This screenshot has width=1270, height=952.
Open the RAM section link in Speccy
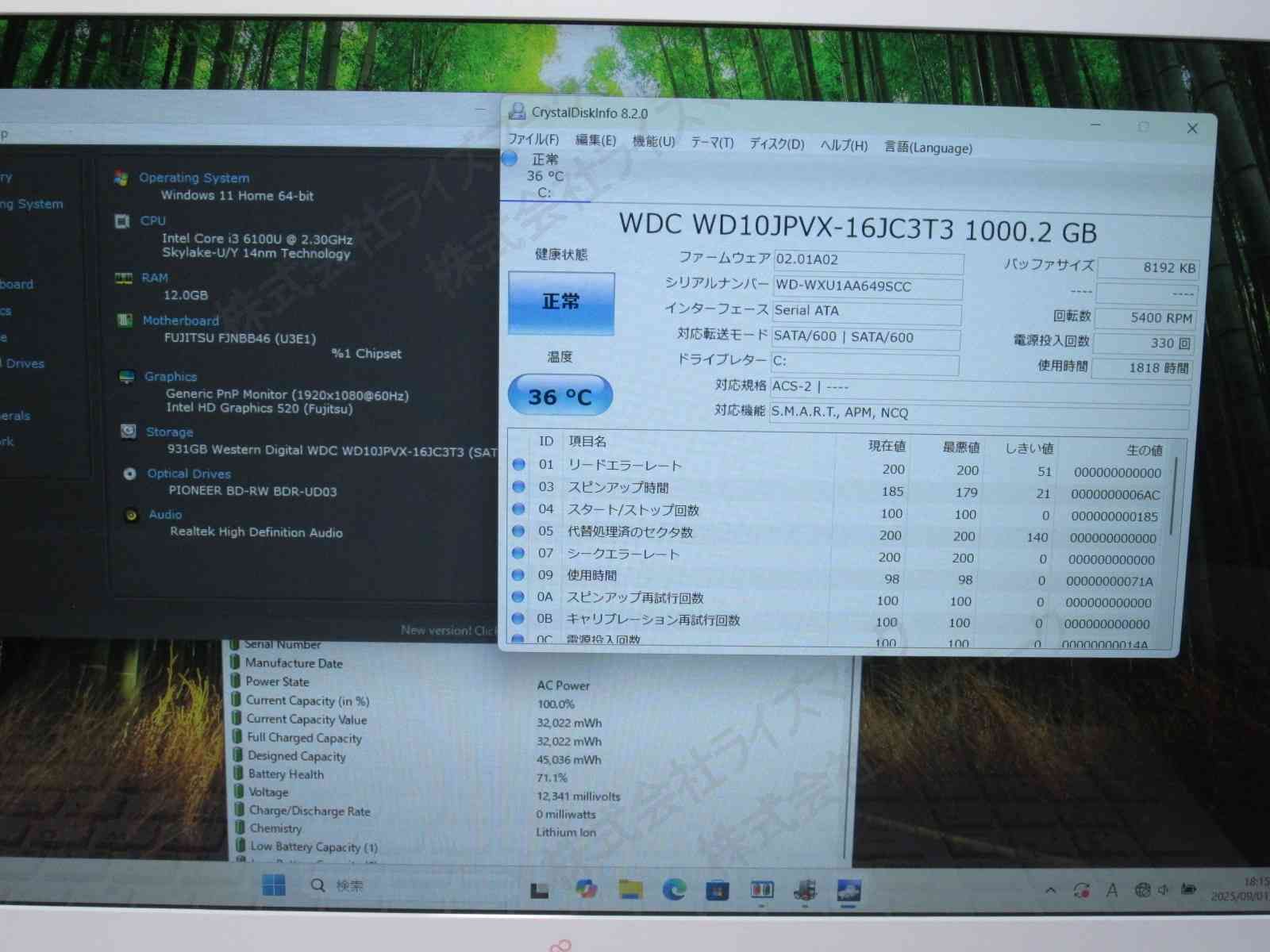pos(155,278)
